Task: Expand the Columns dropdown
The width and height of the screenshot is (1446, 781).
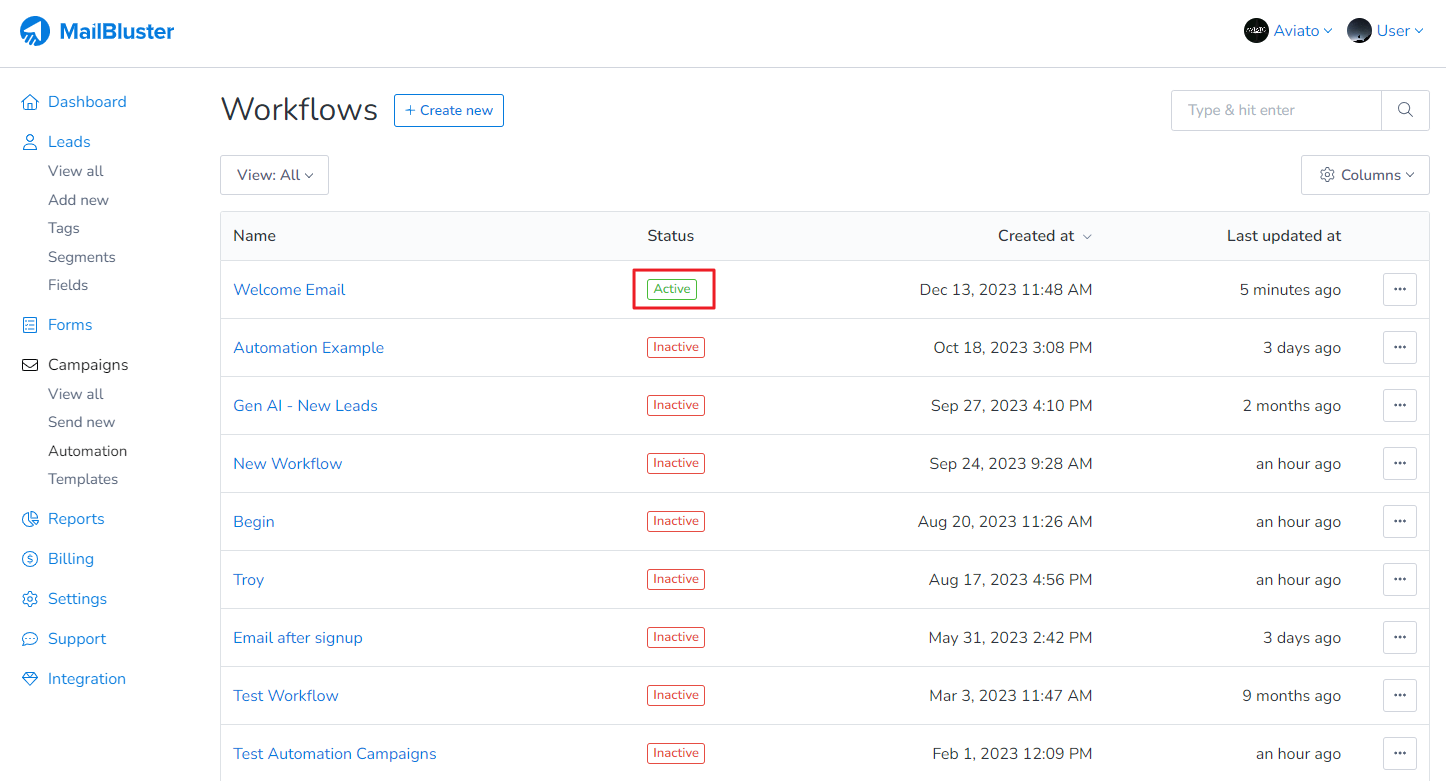Action: click(x=1365, y=175)
